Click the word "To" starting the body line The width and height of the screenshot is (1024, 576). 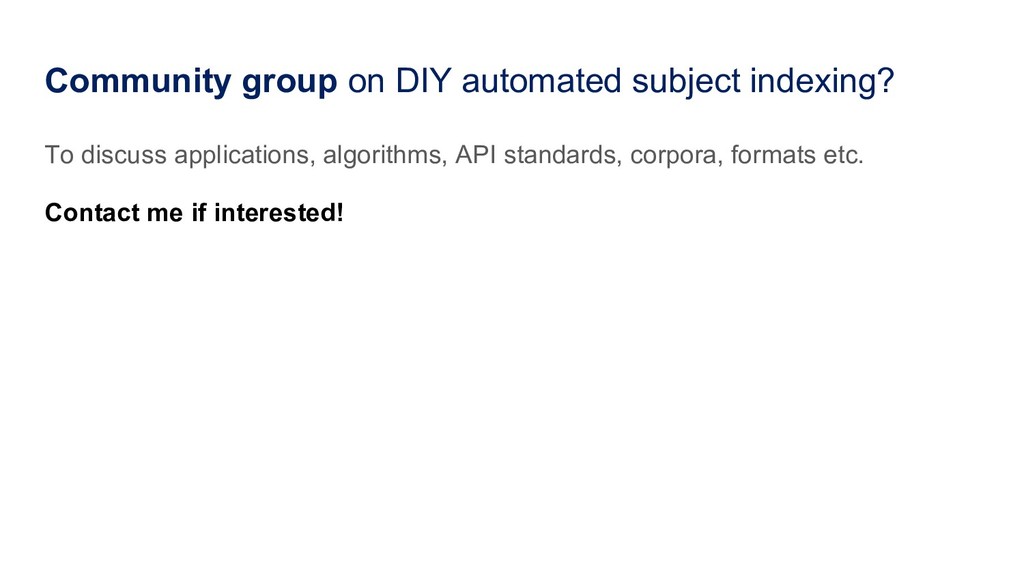58,156
